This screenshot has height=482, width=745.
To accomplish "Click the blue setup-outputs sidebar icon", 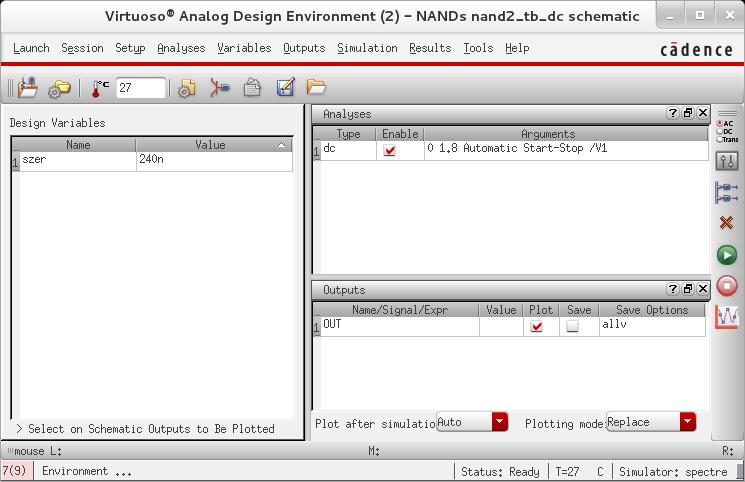I will pos(726,193).
